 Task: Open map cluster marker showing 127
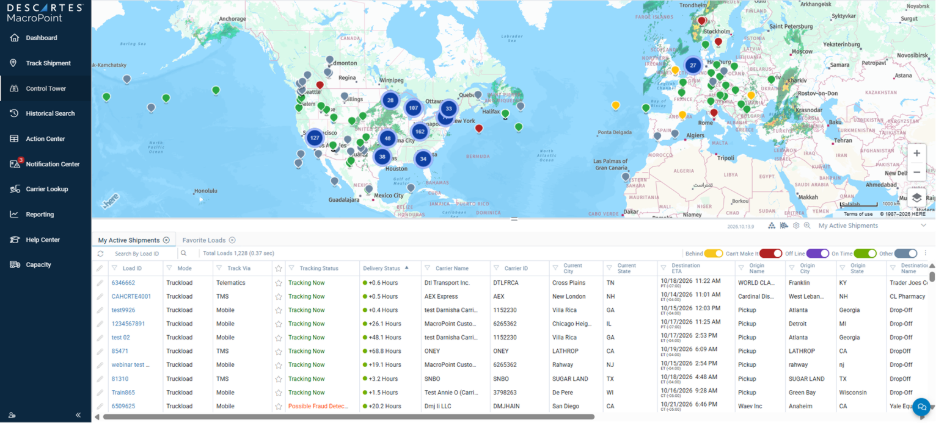pos(315,138)
